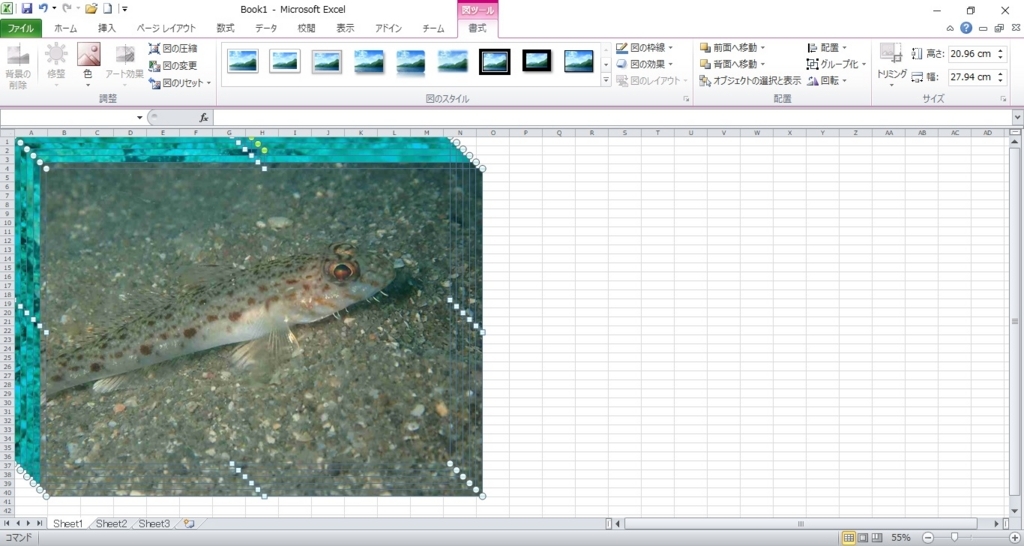Viewport: 1024px width, 546px height.
Task: Go to the last sheet navigation arrow
Action: (x=40, y=524)
